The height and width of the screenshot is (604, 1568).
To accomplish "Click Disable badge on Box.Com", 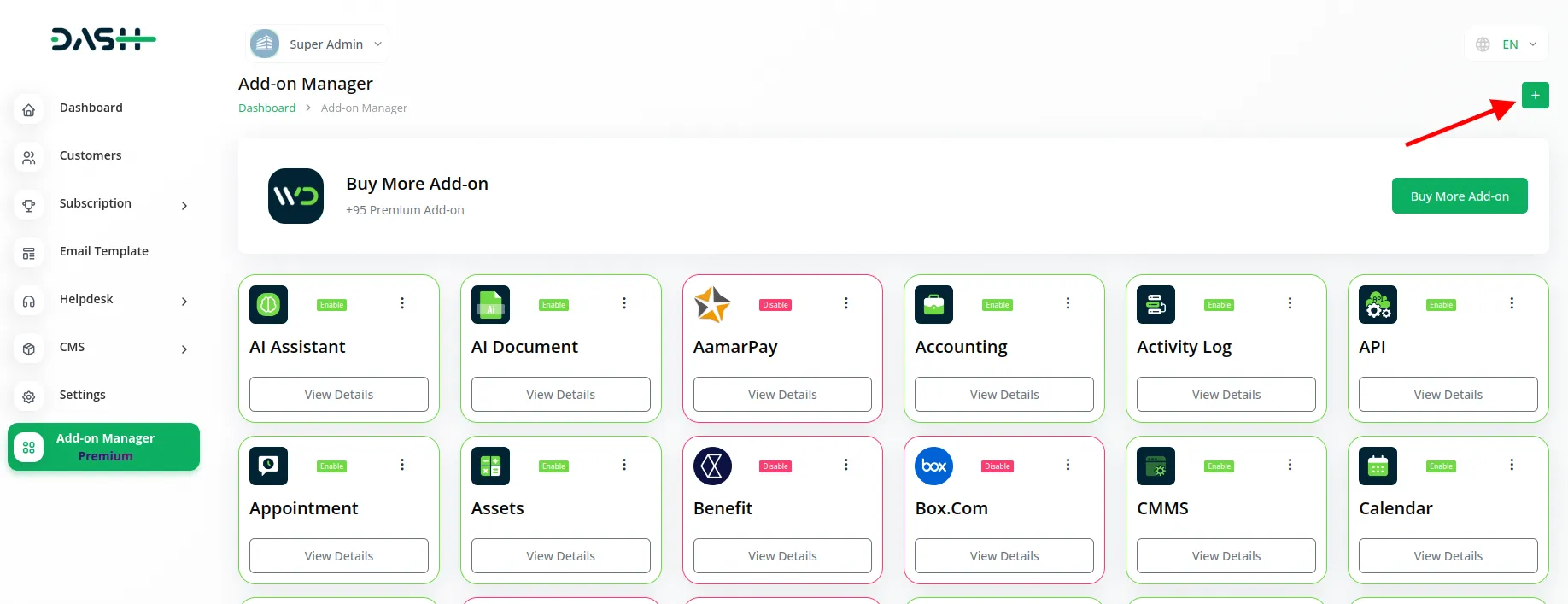I will [998, 466].
